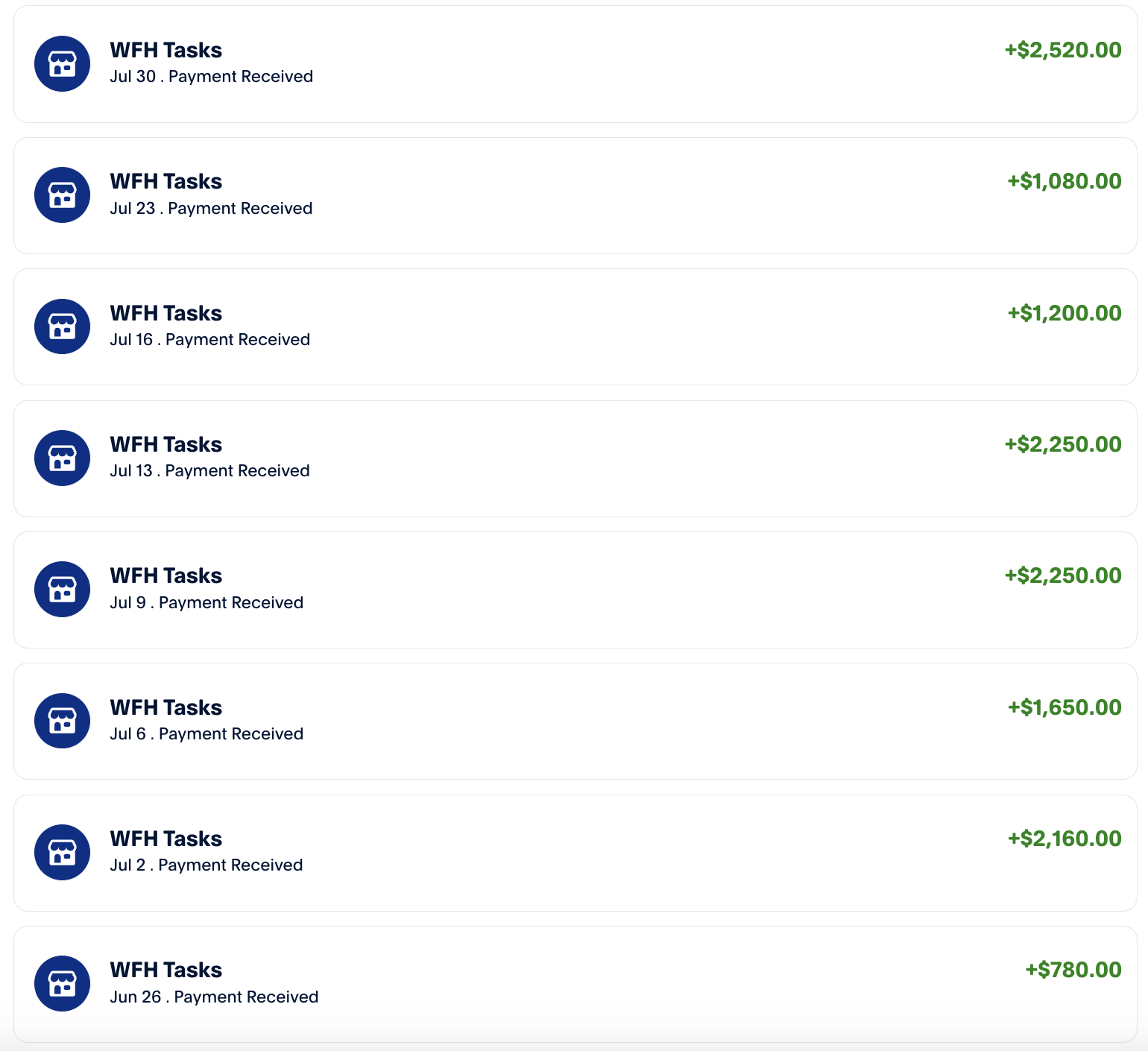This screenshot has width=1148, height=1051.
Task: Open the store icon next to Jul 16 payment
Action: coord(63,326)
